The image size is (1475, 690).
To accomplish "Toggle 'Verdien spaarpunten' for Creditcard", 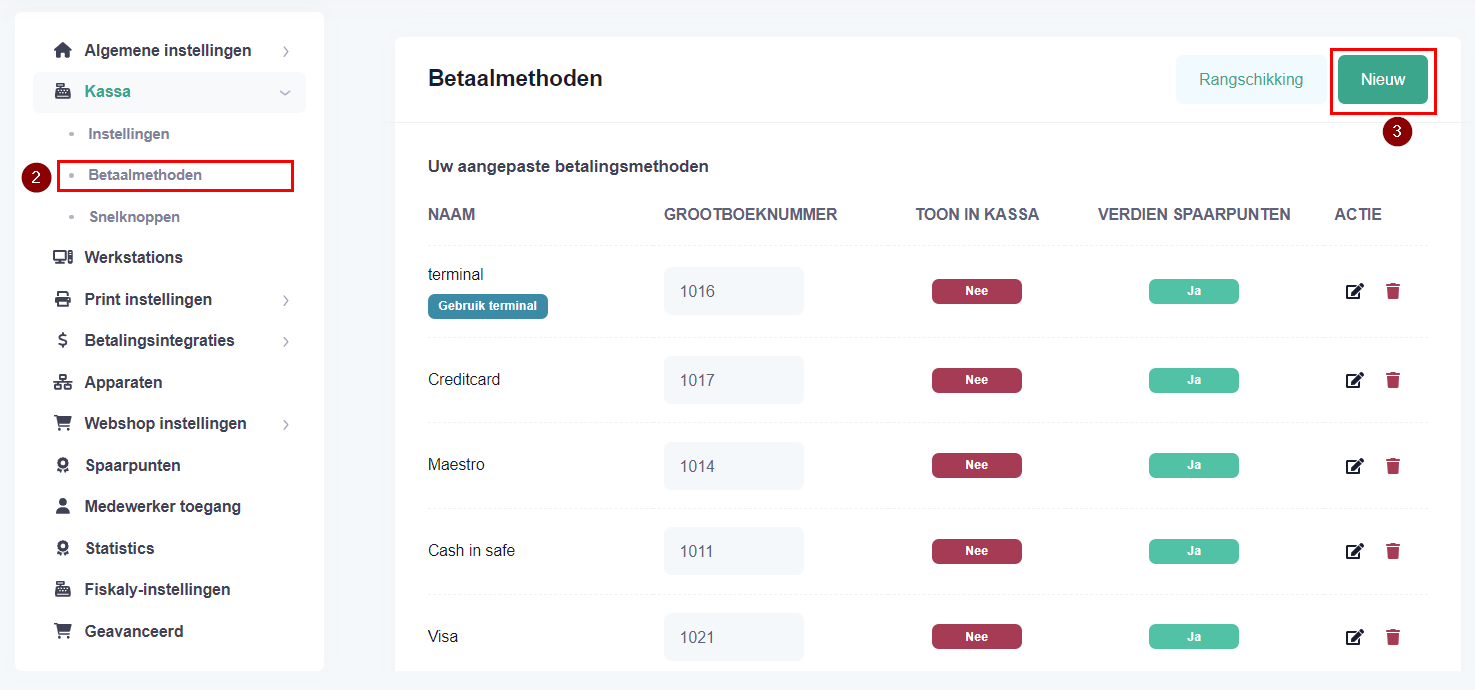I will click(x=1193, y=380).
